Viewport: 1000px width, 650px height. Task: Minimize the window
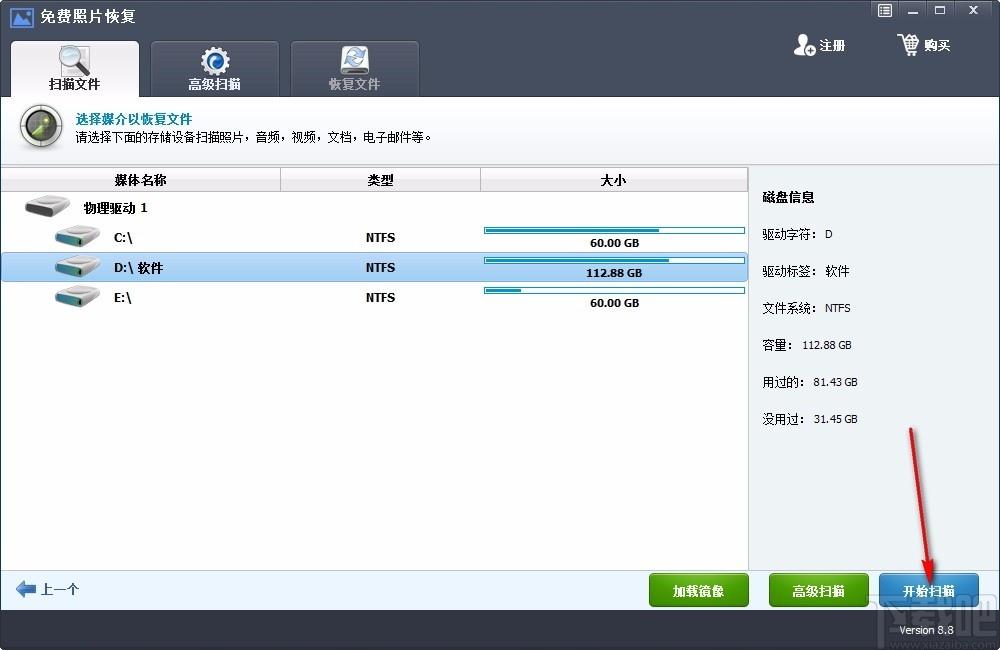tap(913, 10)
